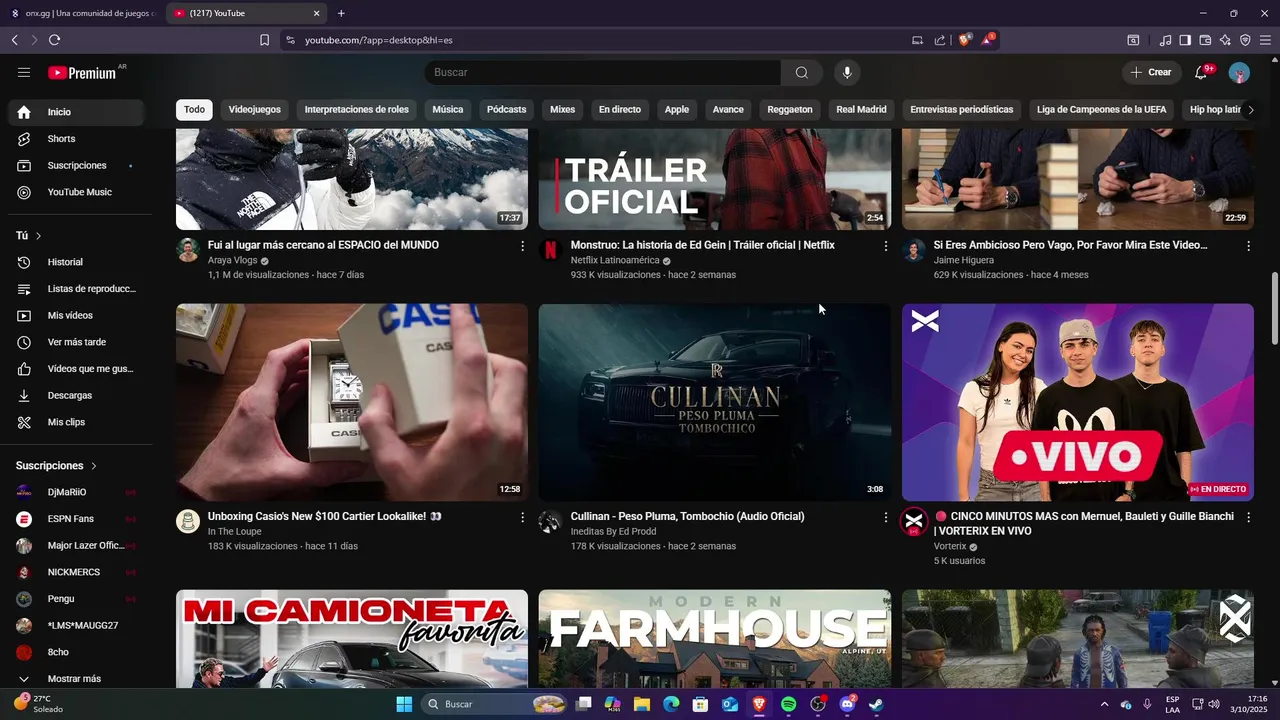Open Ver más tarde in sidebar
The height and width of the screenshot is (720, 1280).
click(76, 342)
